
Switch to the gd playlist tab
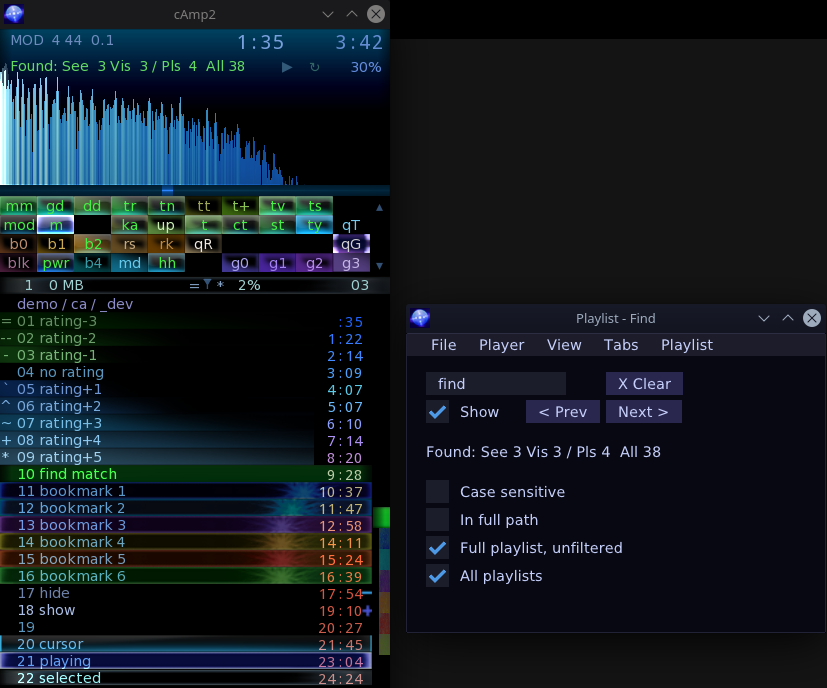pyautogui.click(x=55, y=206)
